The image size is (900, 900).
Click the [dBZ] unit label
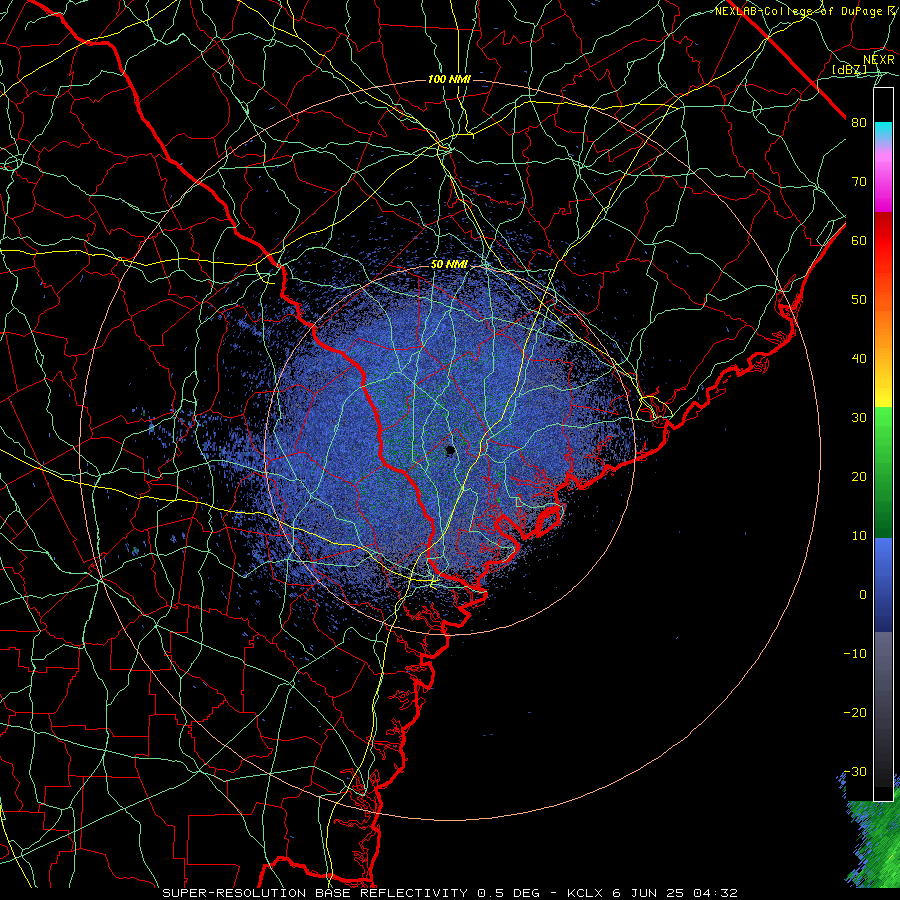point(849,70)
